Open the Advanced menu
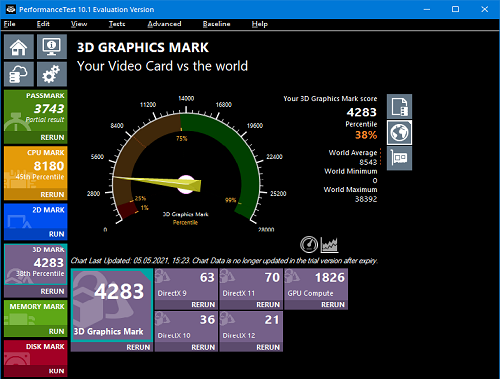This screenshot has height=379, width=500. (164, 24)
